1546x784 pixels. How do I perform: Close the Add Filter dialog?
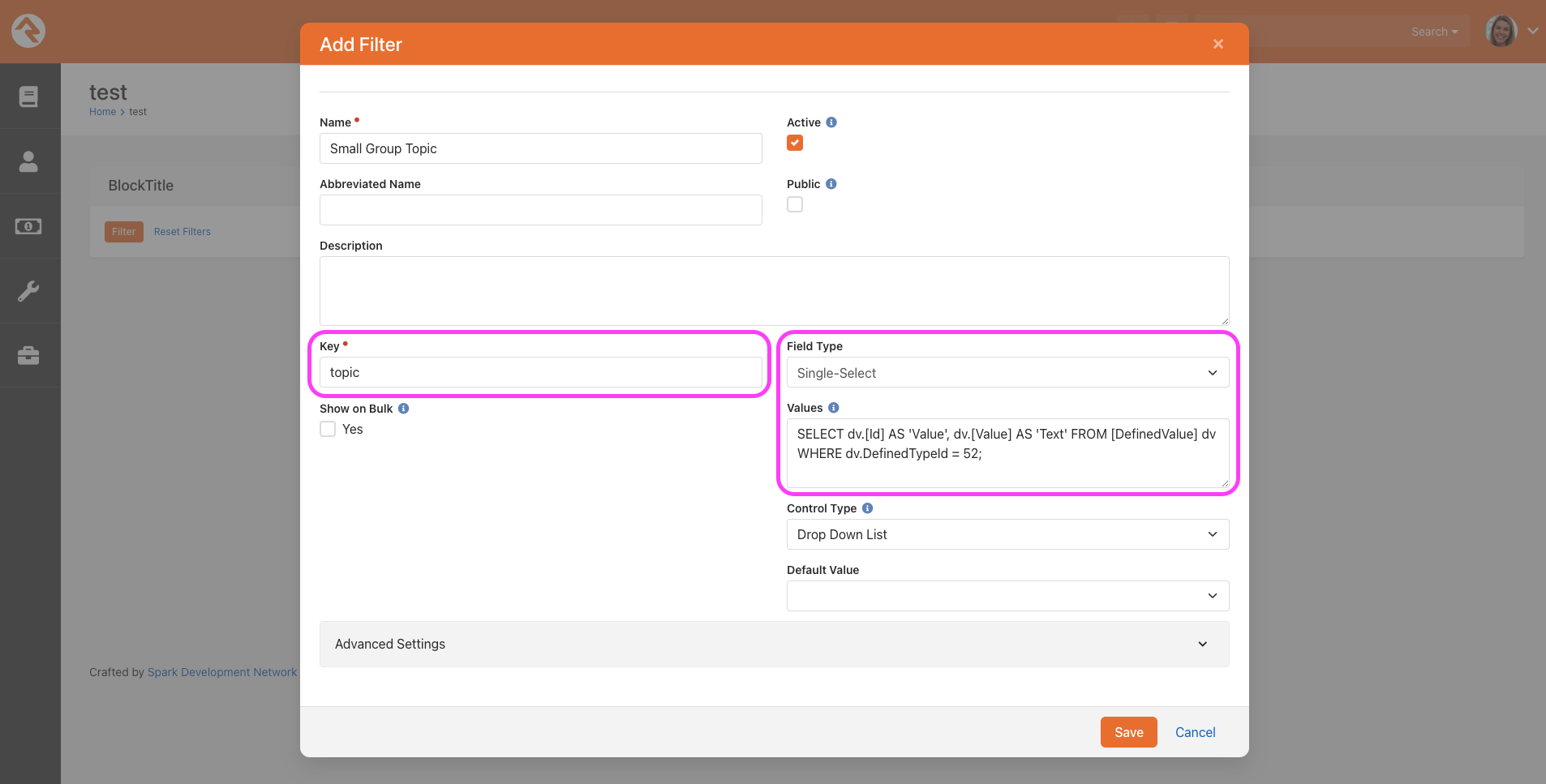coord(1218,44)
